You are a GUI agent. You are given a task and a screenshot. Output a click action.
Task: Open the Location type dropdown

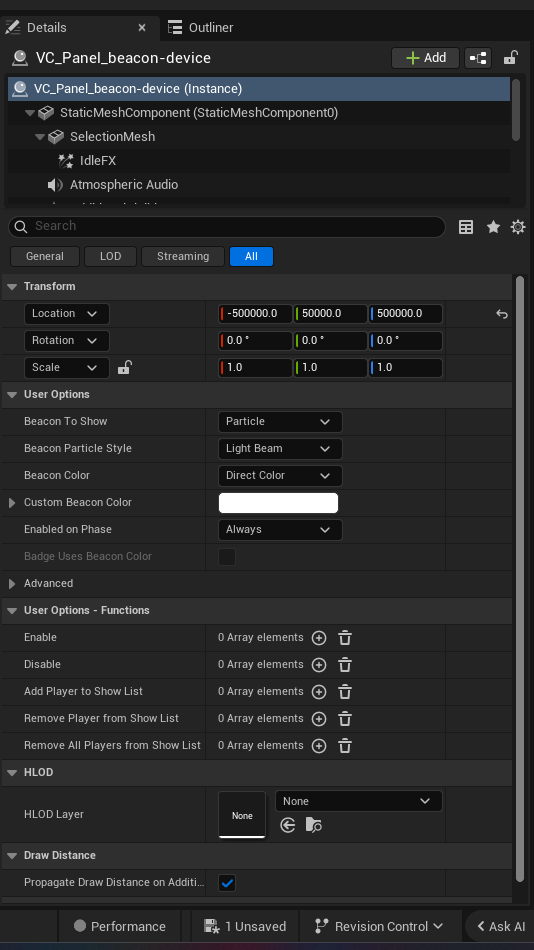coord(67,314)
